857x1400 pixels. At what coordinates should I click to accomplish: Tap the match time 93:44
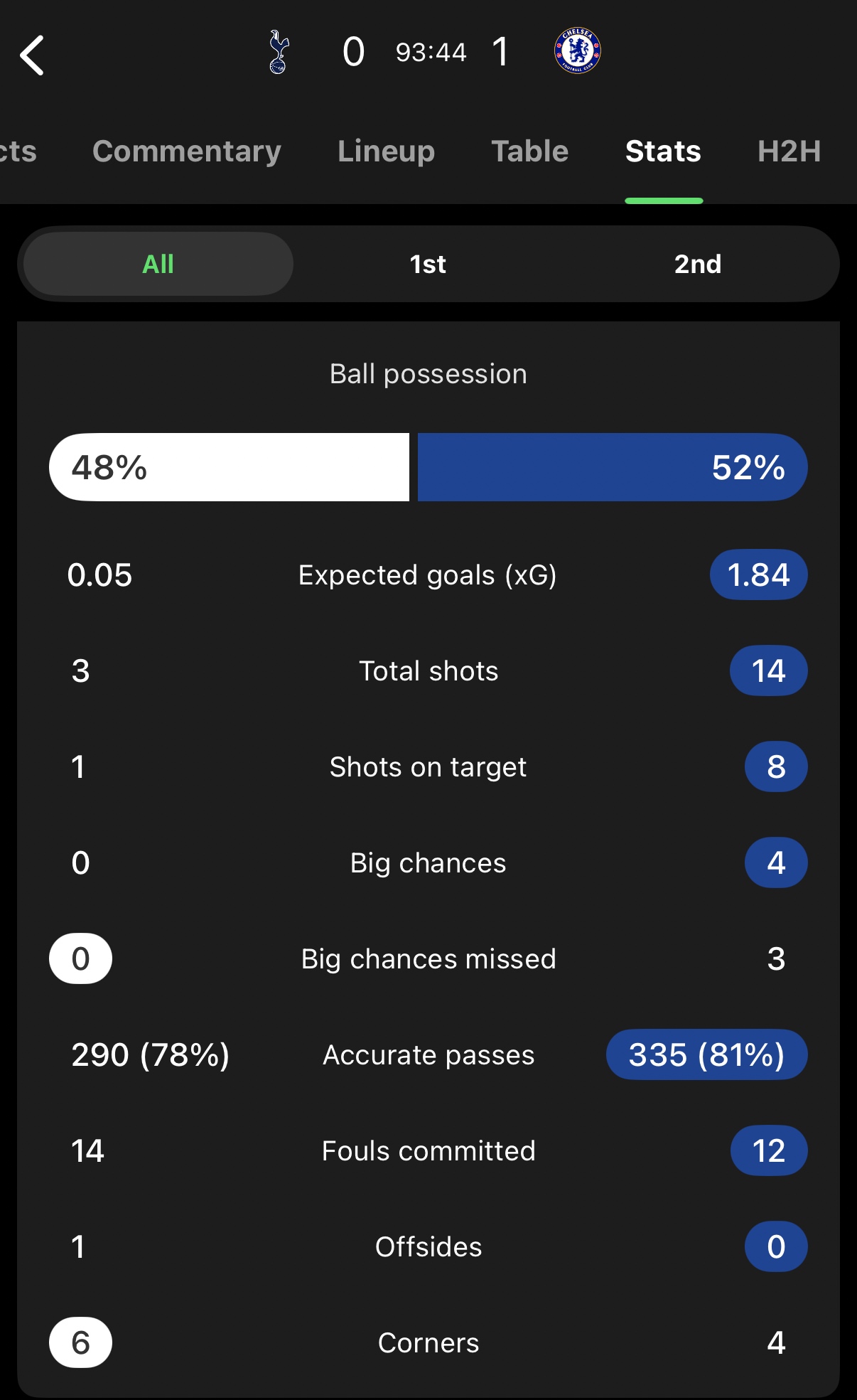click(431, 53)
